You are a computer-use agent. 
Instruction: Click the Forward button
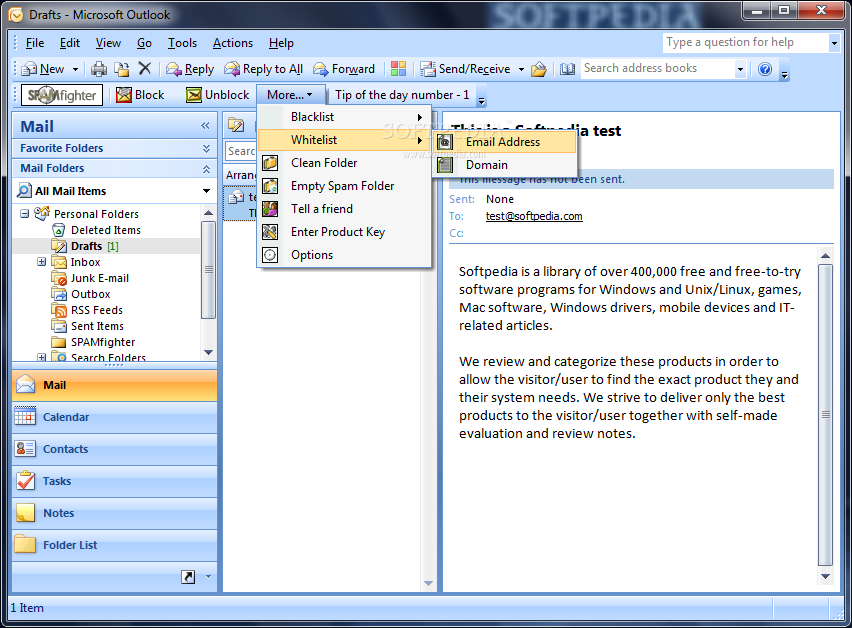tap(344, 69)
